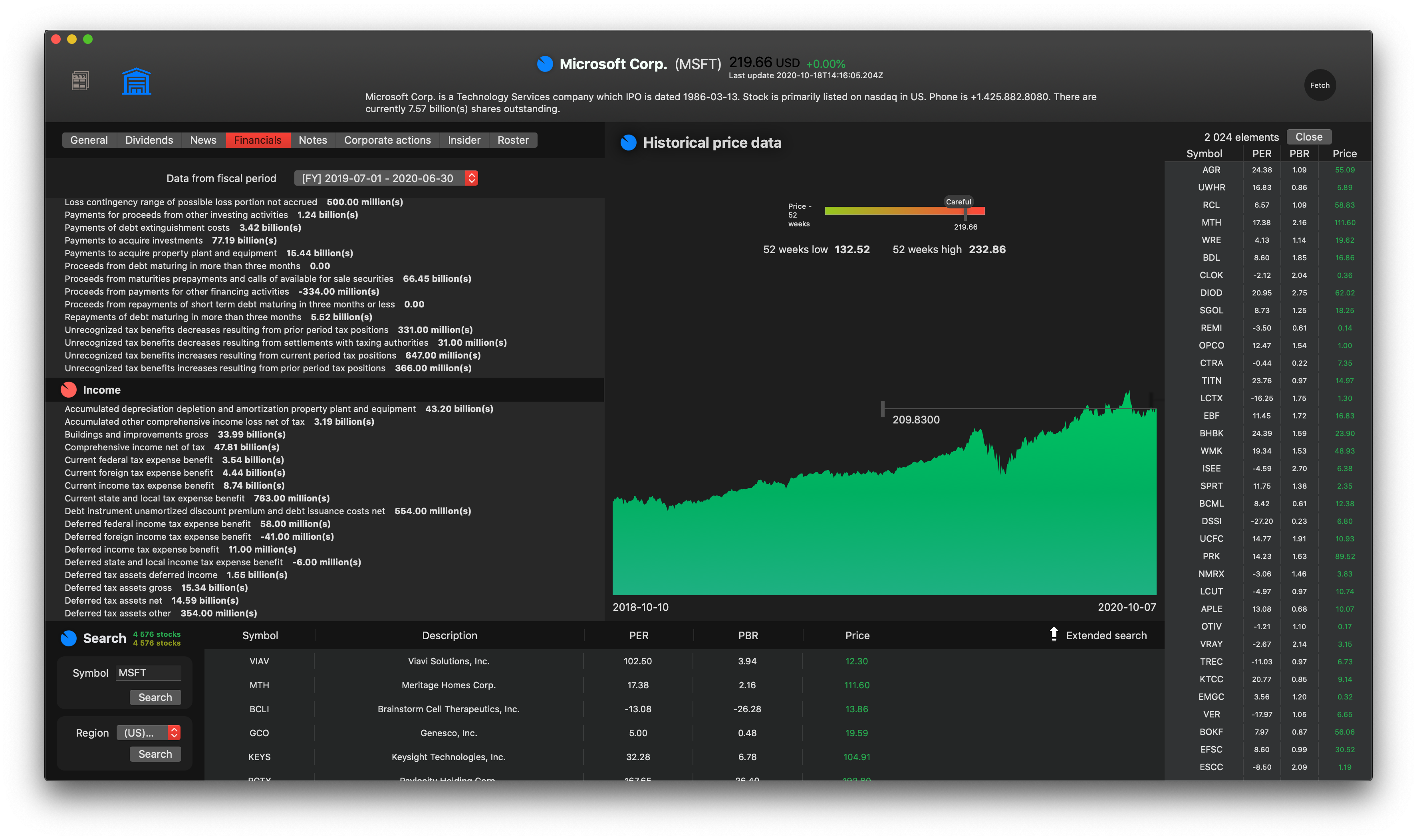This screenshot has width=1417, height=840.
Task: Open the news newspaper icon
Action: pos(80,81)
